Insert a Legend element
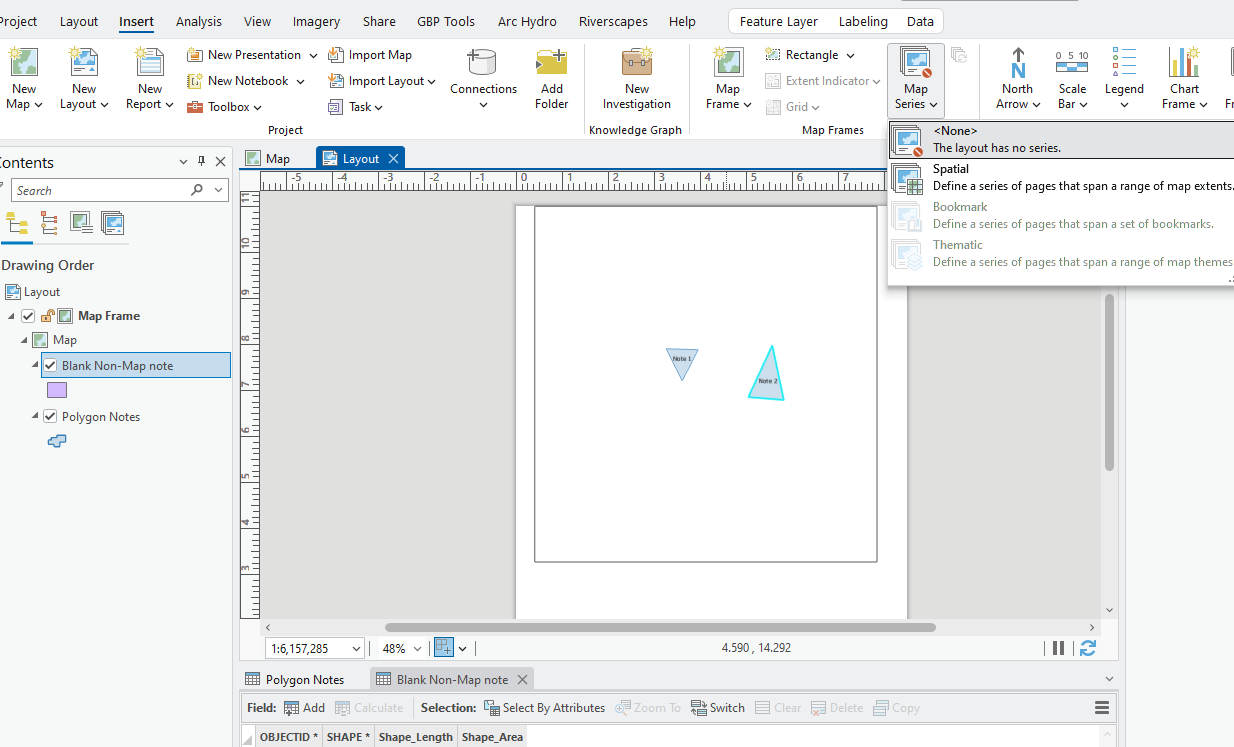1234x747 pixels. [x=1124, y=80]
